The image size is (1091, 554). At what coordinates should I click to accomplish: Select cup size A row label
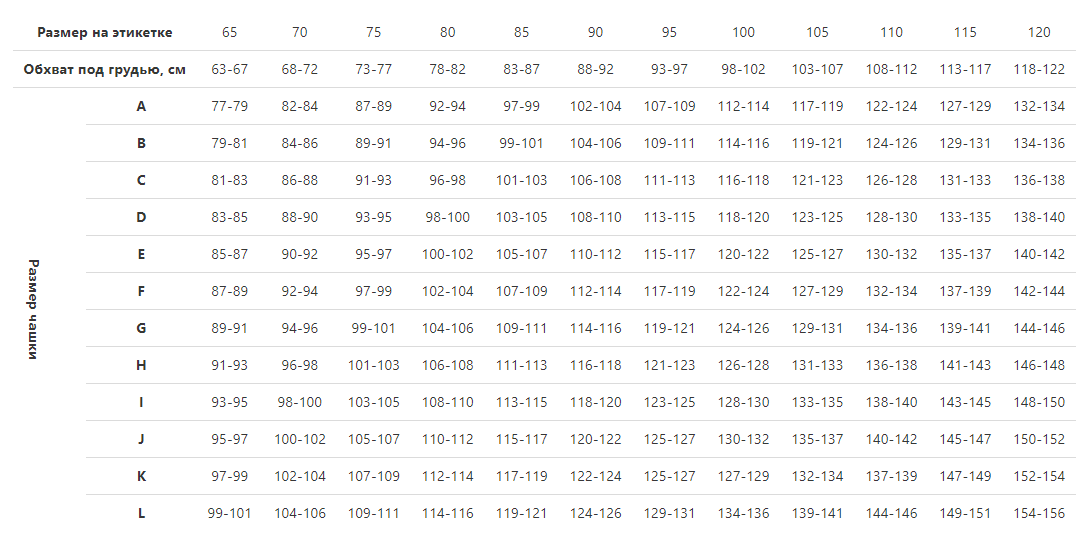(x=141, y=106)
